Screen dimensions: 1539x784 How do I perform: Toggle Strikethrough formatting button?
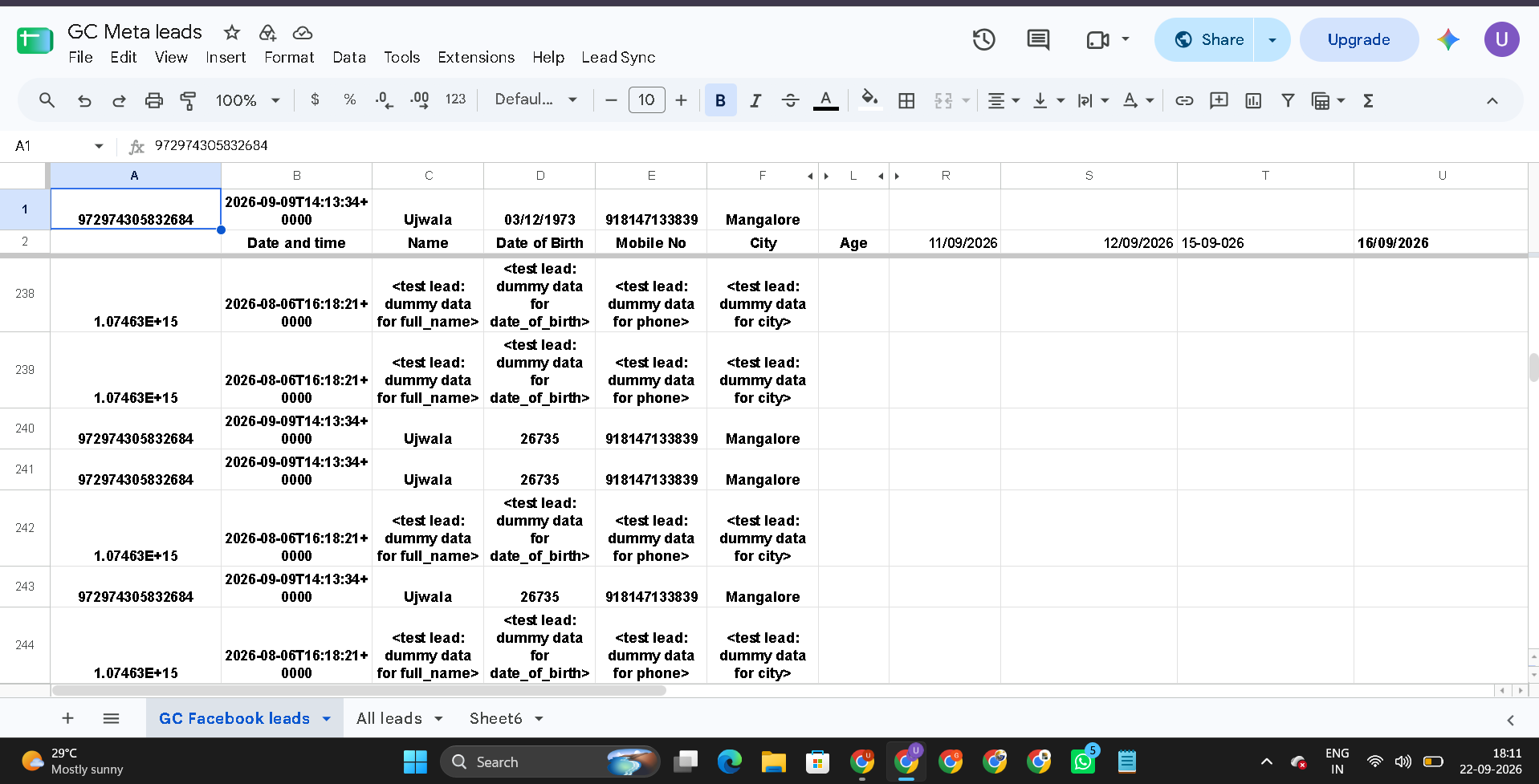tap(790, 100)
